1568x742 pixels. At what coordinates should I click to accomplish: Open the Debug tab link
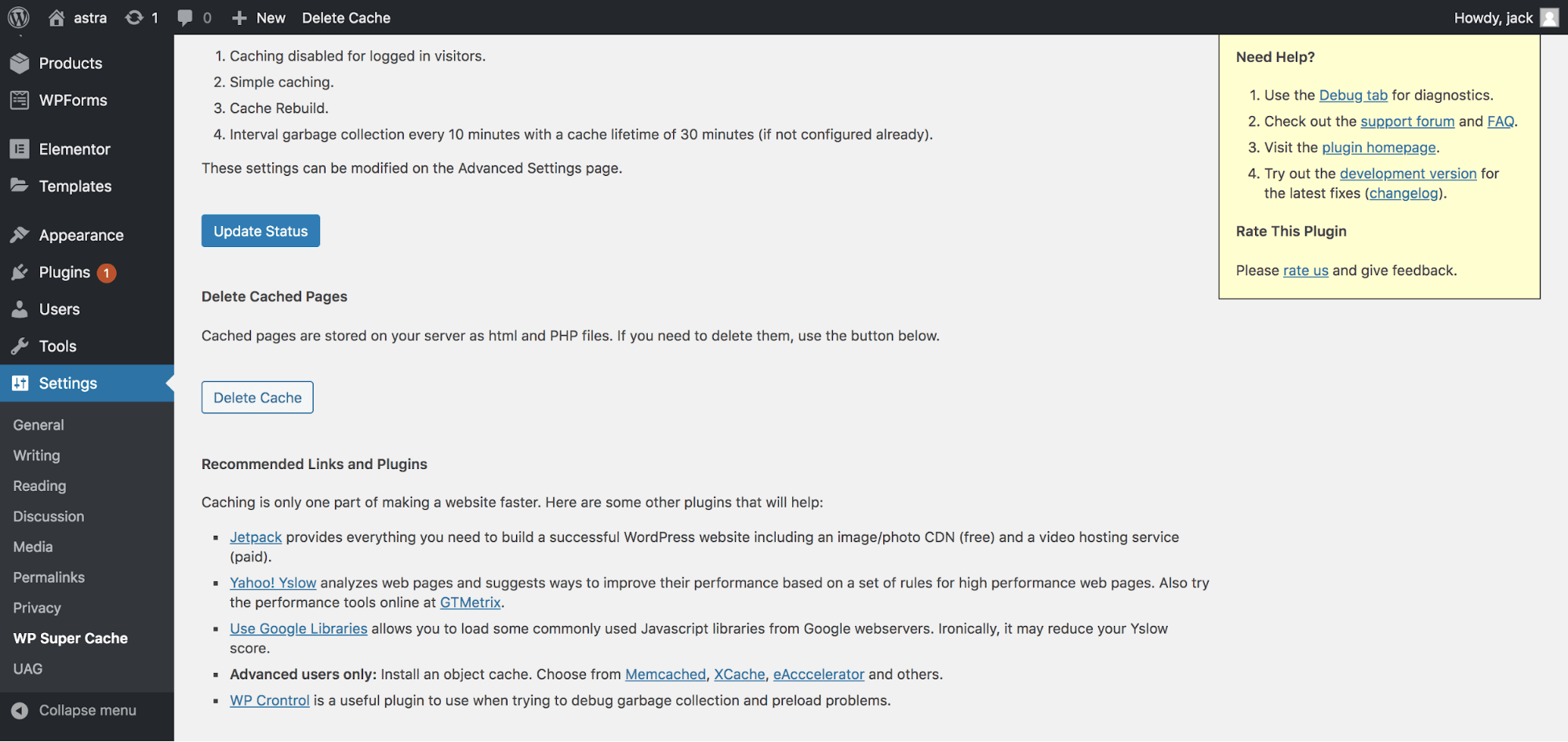click(x=1353, y=95)
